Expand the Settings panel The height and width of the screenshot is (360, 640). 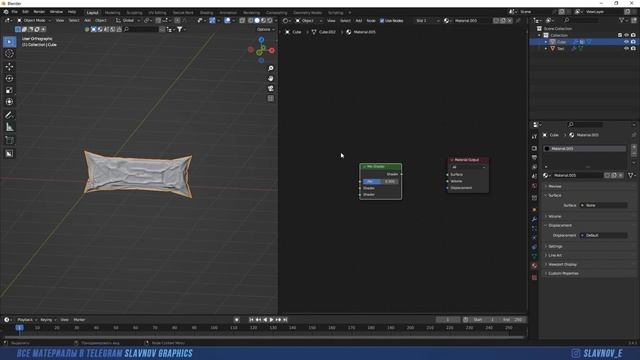click(555, 247)
